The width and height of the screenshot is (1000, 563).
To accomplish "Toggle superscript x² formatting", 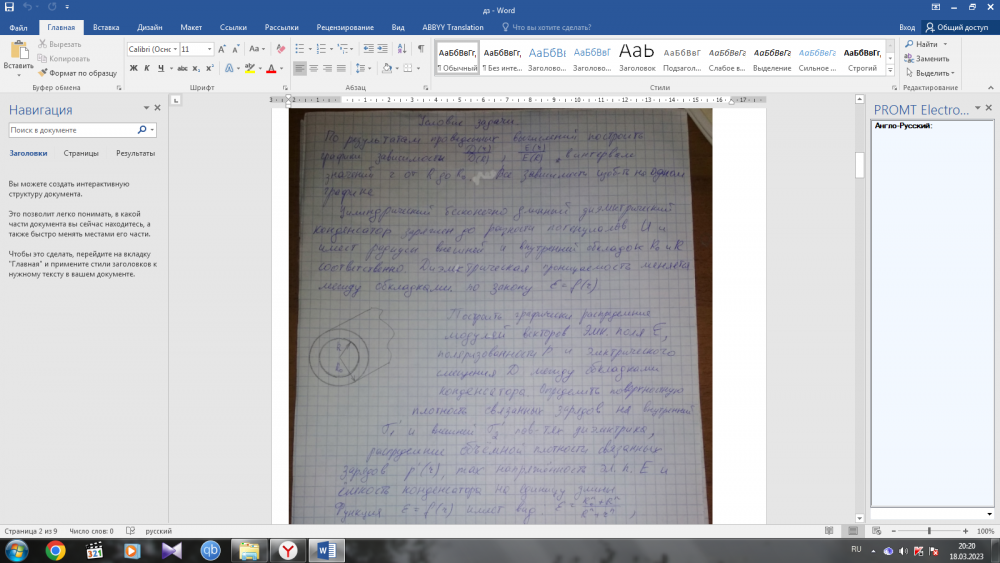I will (210, 68).
